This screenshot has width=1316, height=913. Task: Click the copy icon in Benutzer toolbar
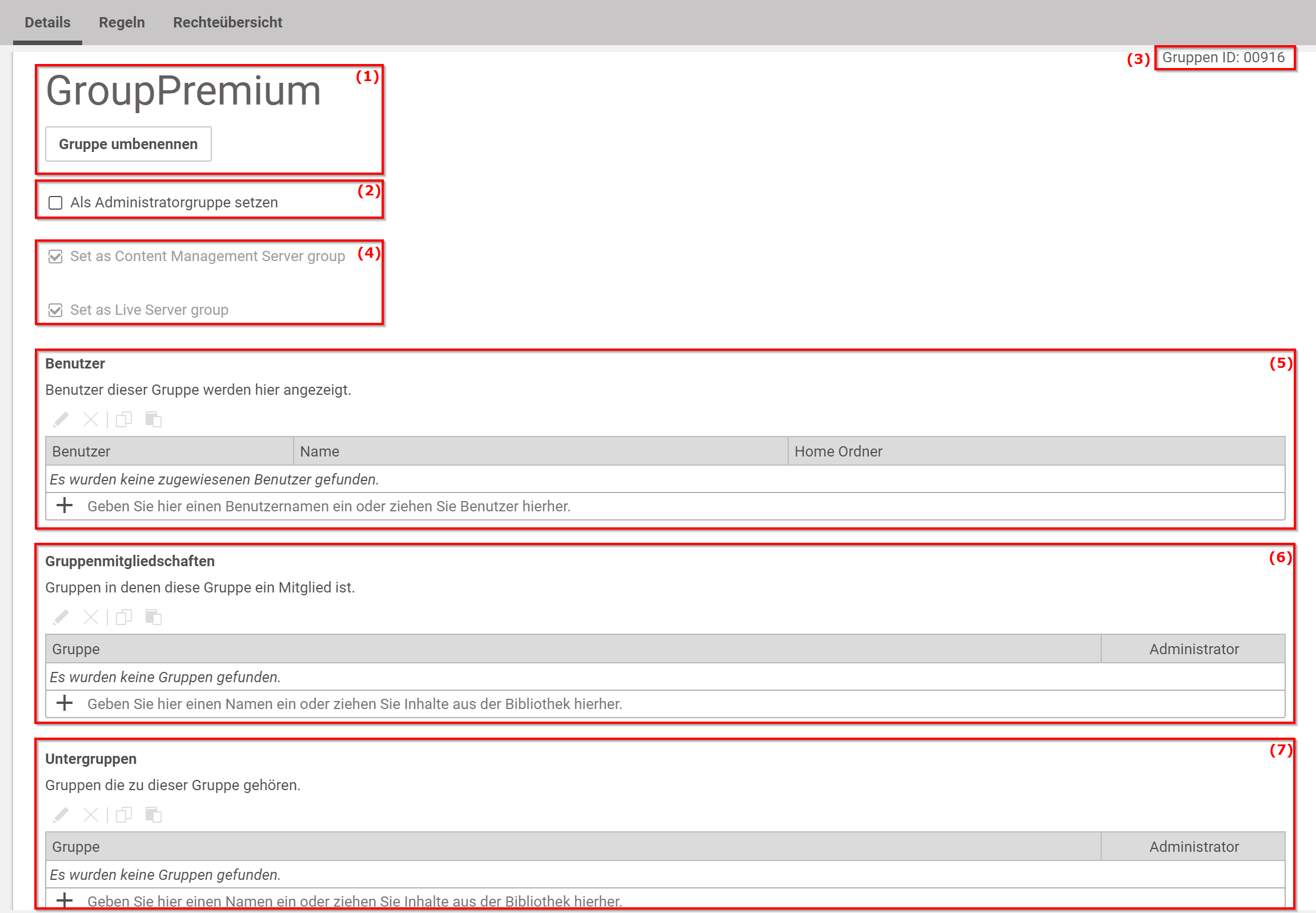[x=123, y=420]
